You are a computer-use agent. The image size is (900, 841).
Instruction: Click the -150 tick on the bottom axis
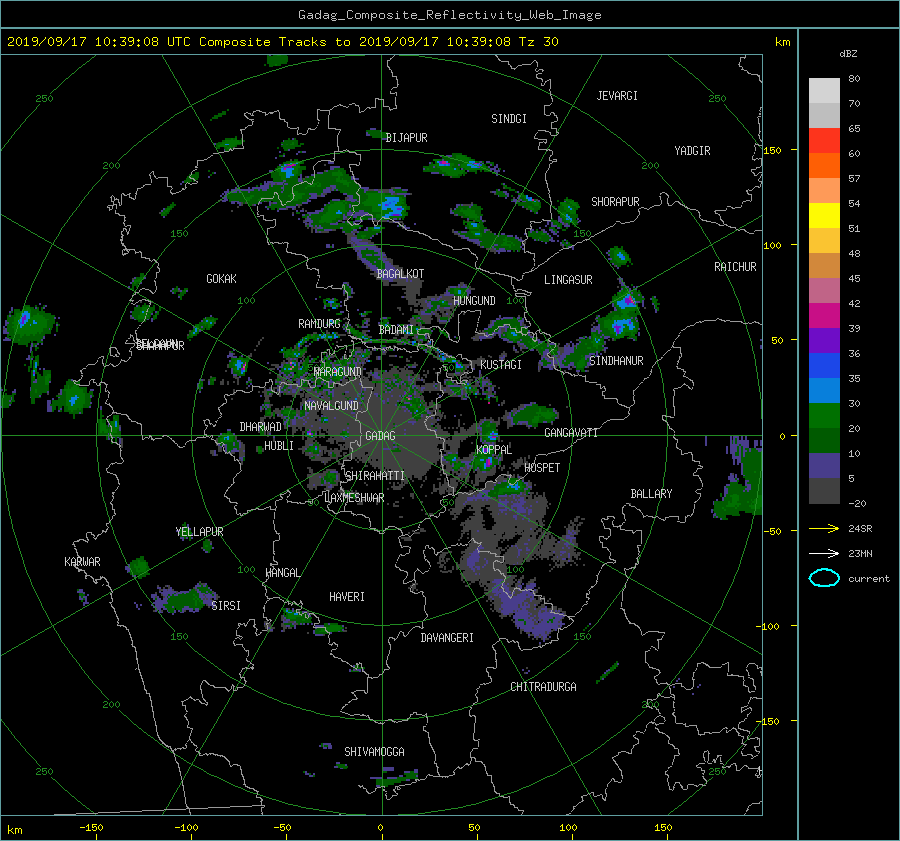91,828
